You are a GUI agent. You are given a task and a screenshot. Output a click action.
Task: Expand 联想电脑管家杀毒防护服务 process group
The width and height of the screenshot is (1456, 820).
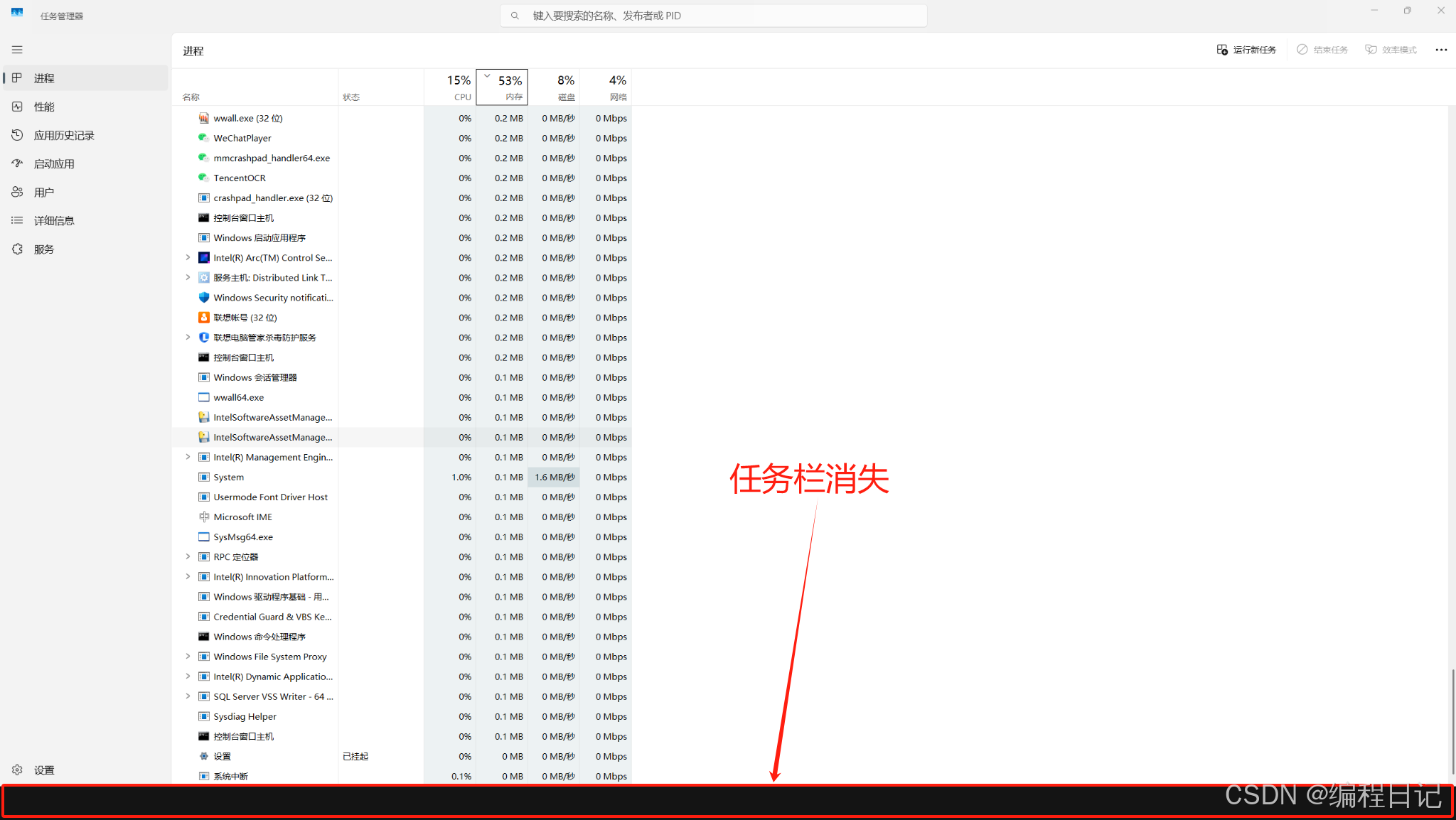click(x=188, y=338)
